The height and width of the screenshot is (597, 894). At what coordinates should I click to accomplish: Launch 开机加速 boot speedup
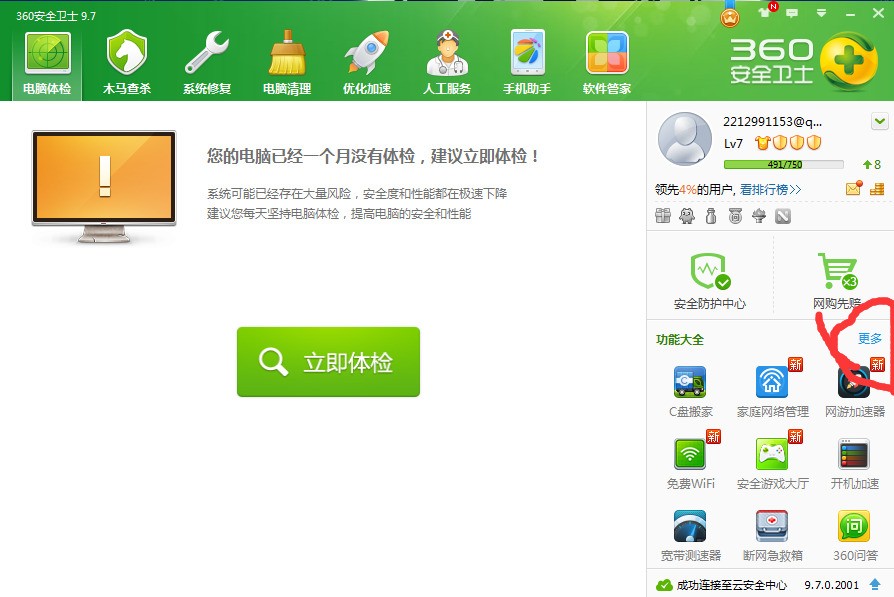tap(854, 464)
